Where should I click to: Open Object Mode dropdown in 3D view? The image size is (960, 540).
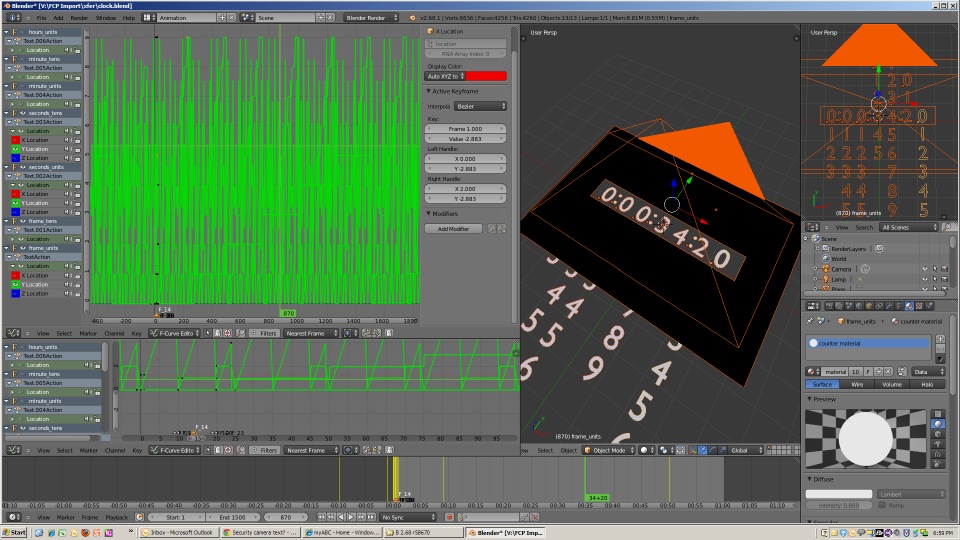coord(609,450)
